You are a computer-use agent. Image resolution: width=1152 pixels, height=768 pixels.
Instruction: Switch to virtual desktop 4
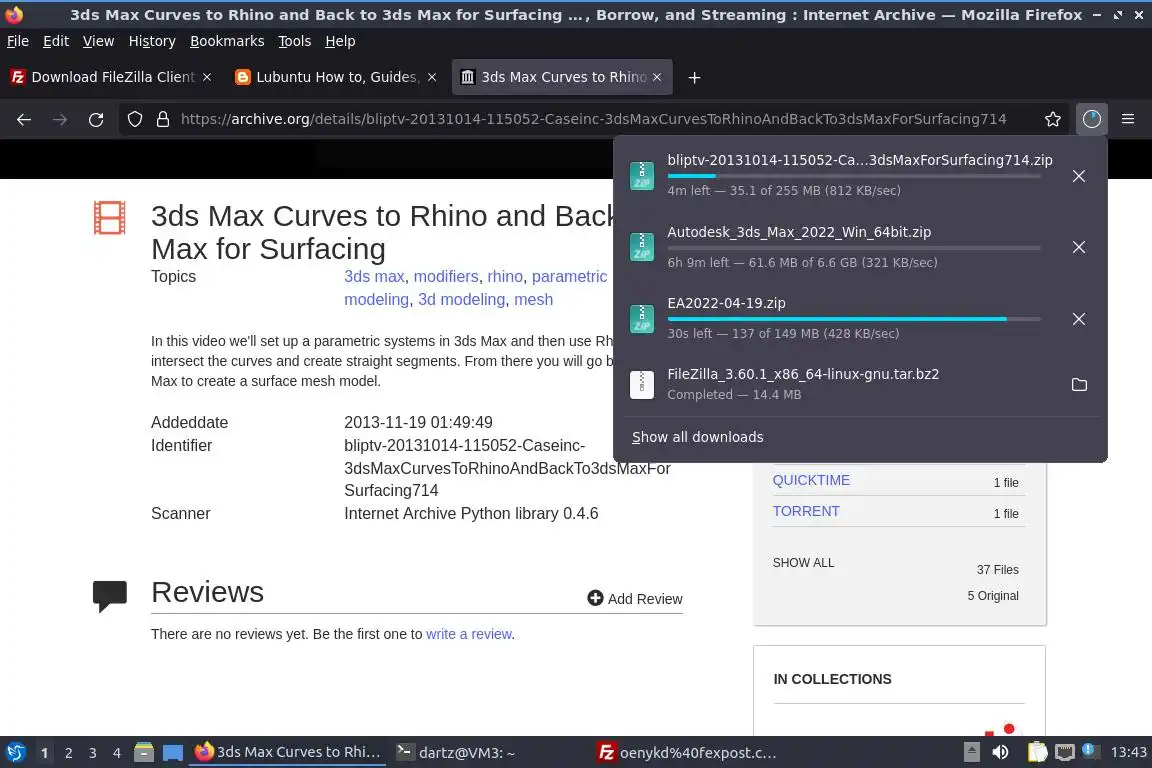[117, 753]
